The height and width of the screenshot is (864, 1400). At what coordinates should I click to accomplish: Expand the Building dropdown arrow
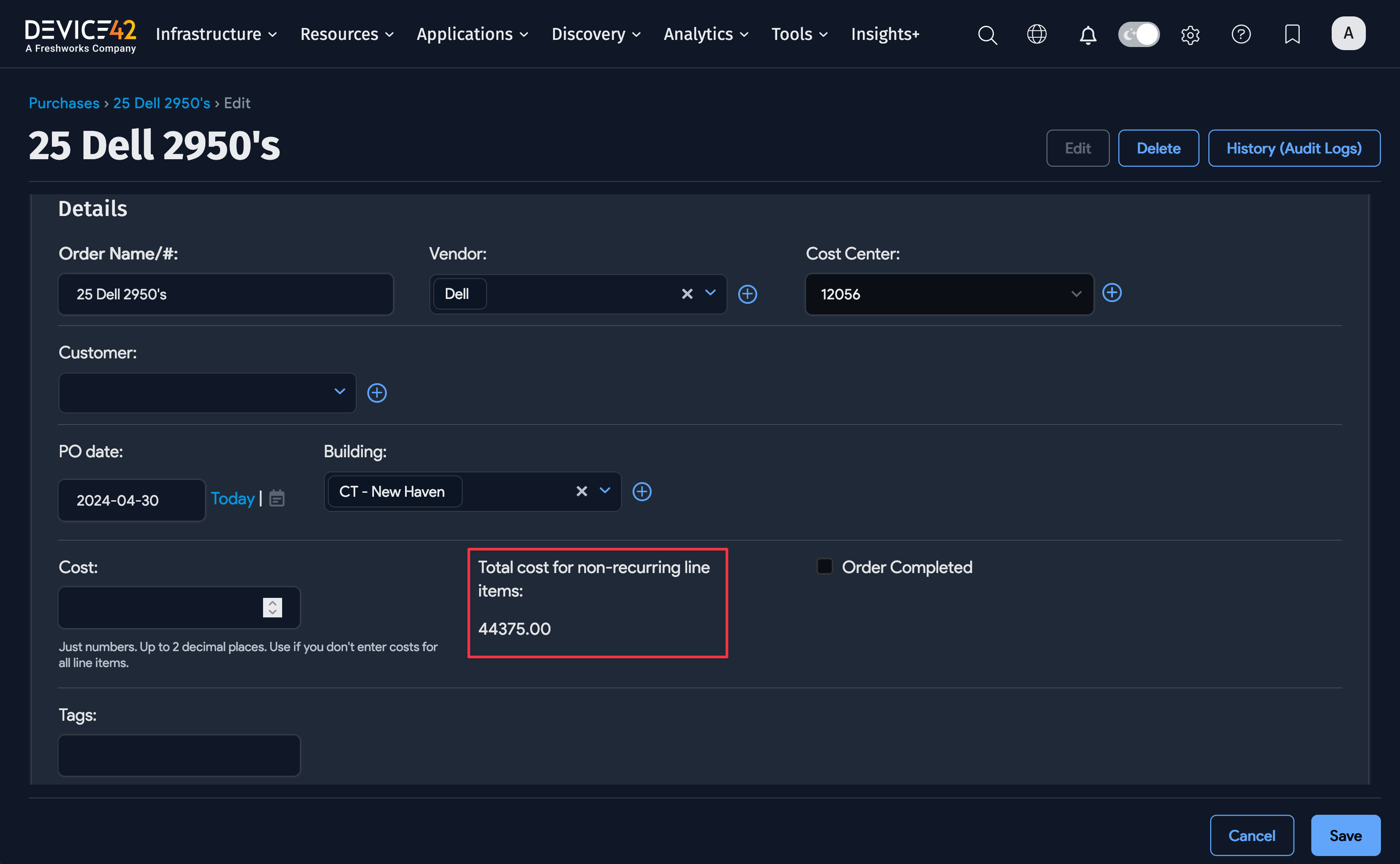605,491
